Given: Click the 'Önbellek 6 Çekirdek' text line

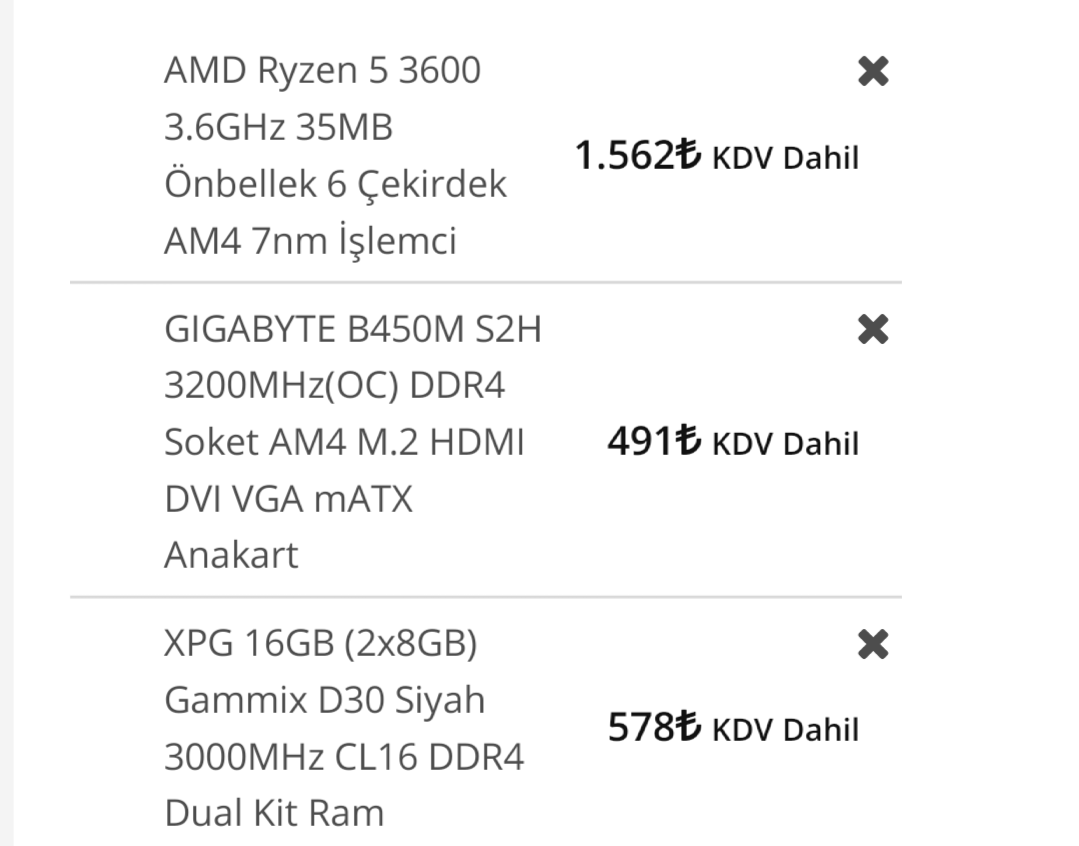Looking at the screenshot, I should [x=335, y=185].
